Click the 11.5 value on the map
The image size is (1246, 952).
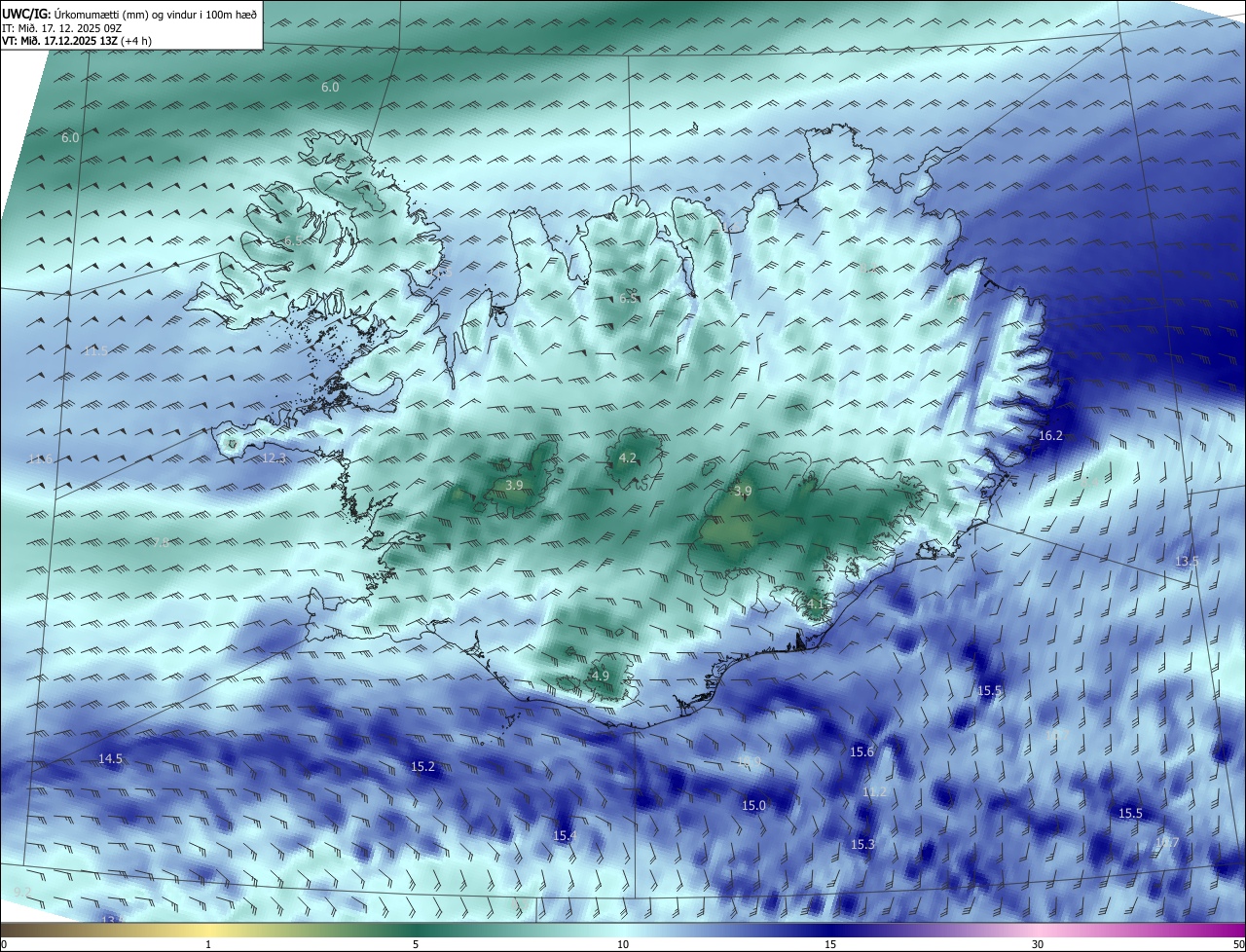94,351
